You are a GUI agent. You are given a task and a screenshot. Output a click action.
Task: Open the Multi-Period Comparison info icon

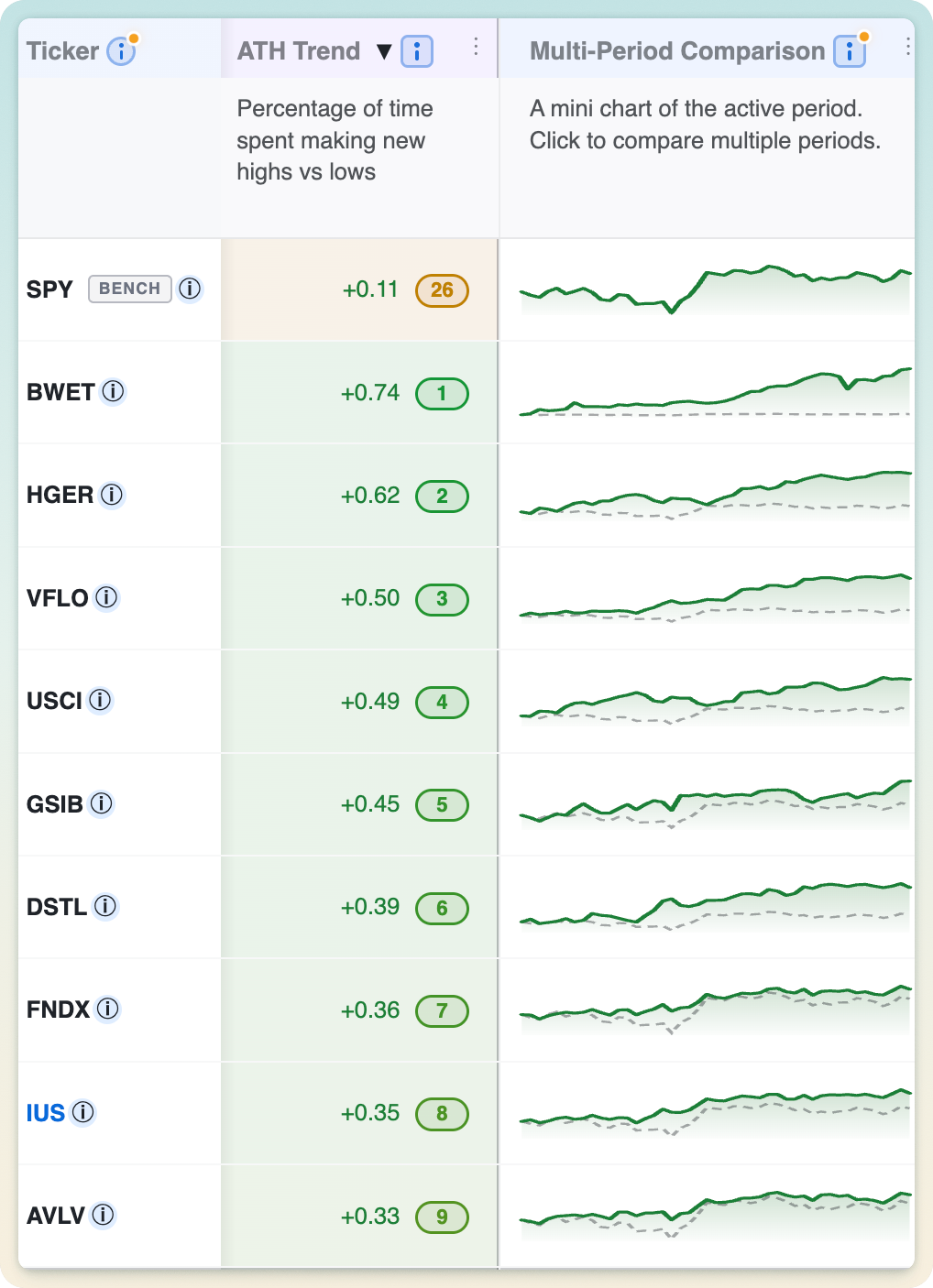850,51
